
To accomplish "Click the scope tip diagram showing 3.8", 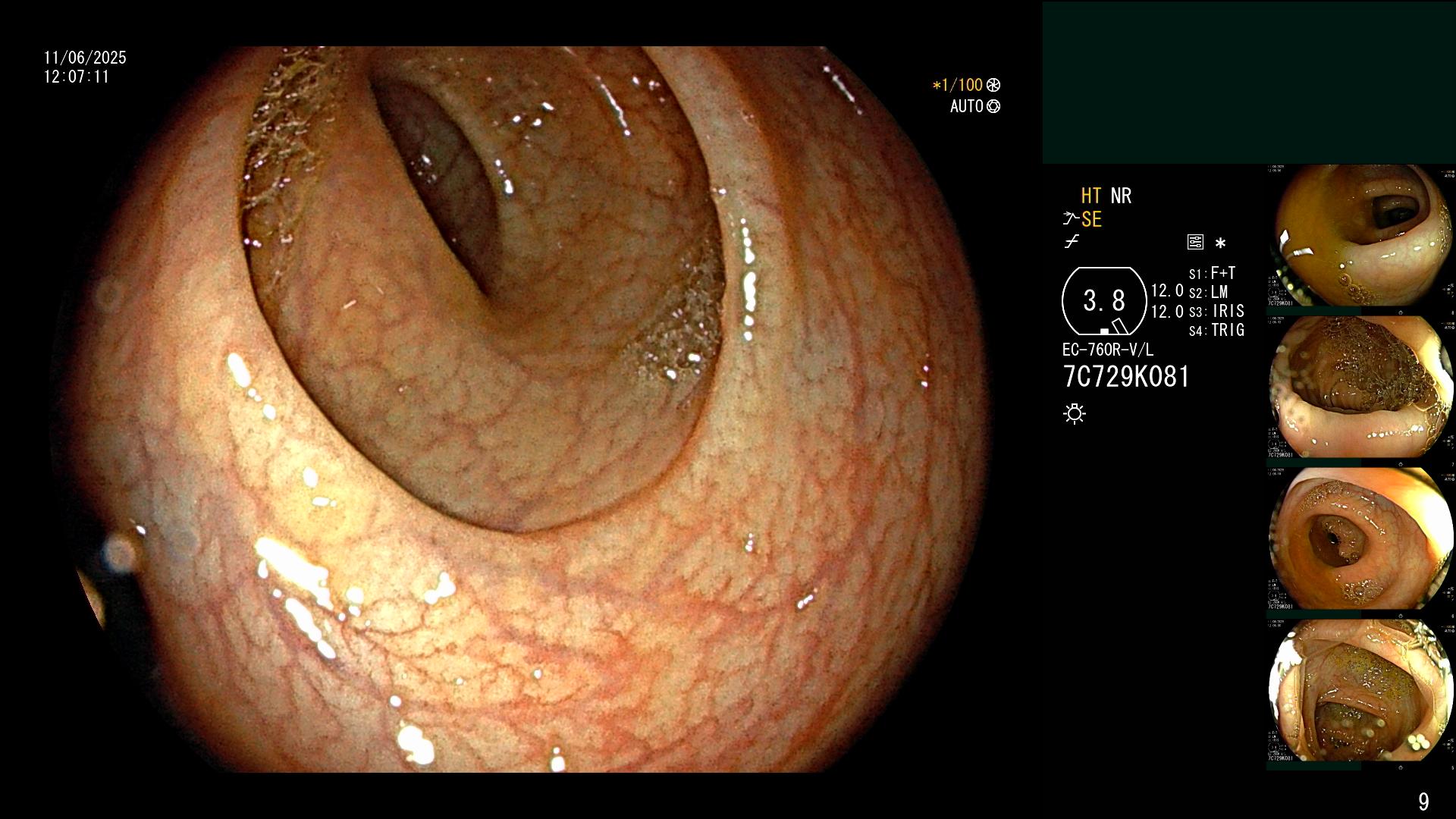I will pos(1104,301).
